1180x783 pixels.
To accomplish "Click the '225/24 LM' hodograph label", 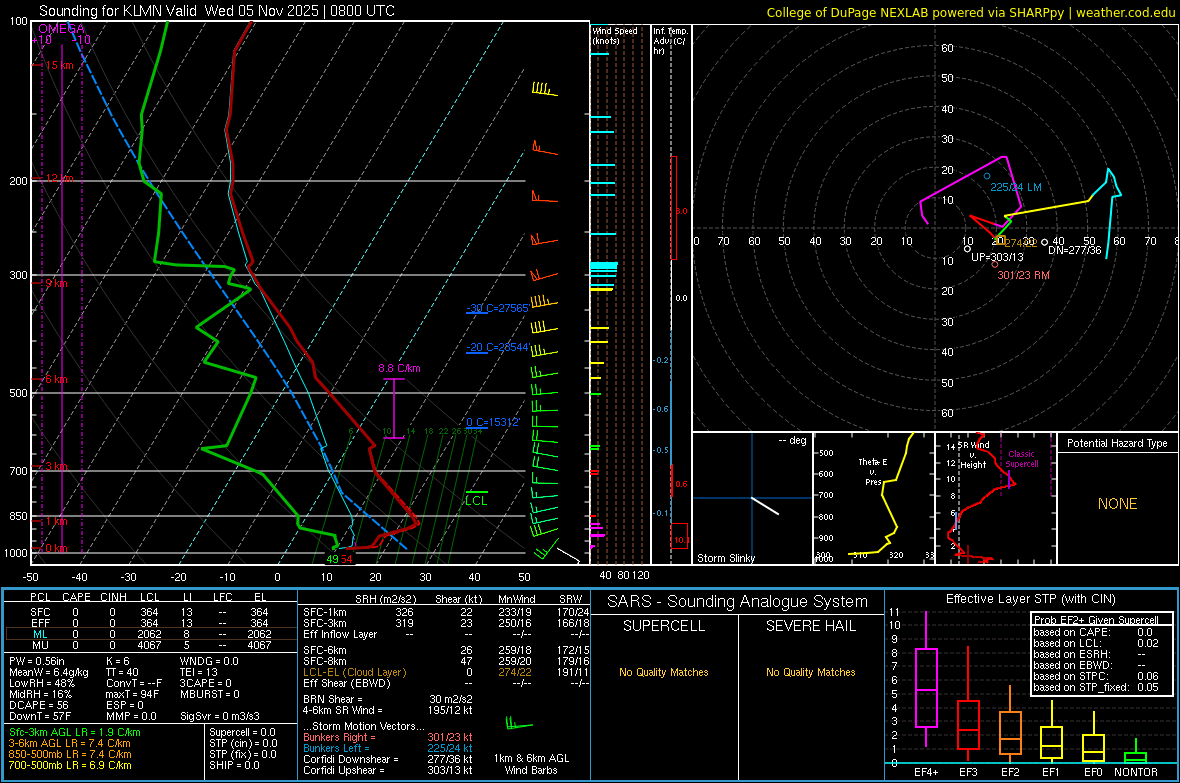I will (1015, 187).
